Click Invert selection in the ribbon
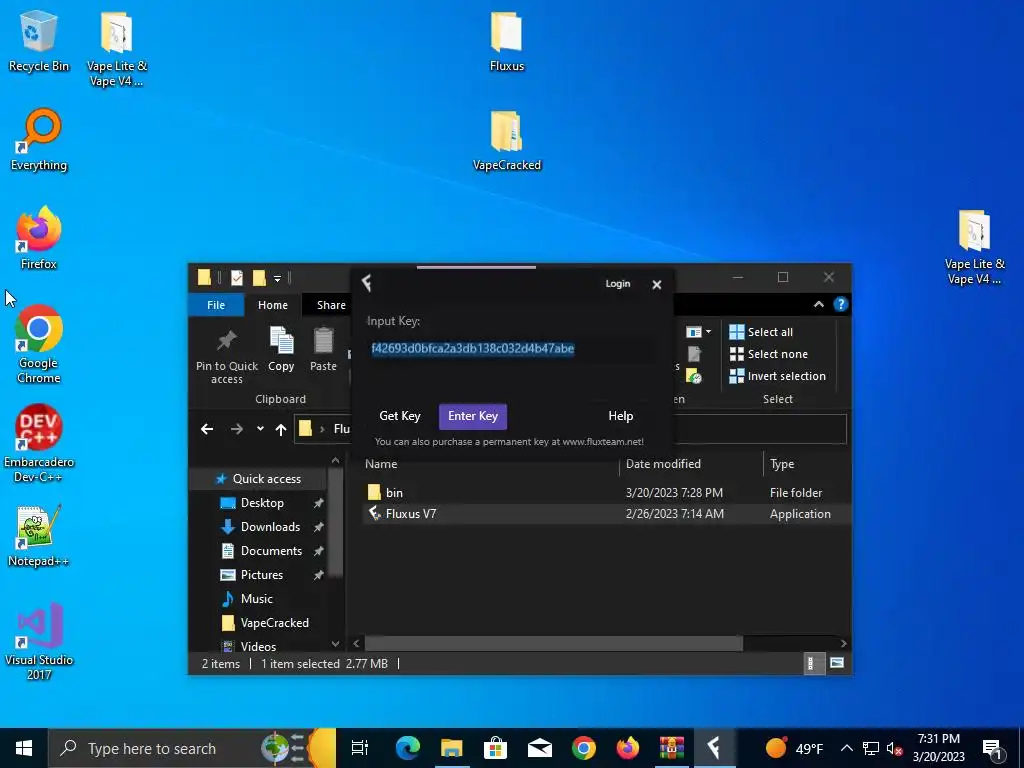 pos(777,376)
